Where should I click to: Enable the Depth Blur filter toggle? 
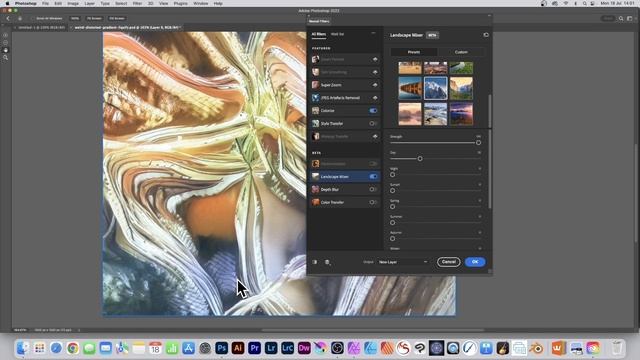tap(373, 189)
